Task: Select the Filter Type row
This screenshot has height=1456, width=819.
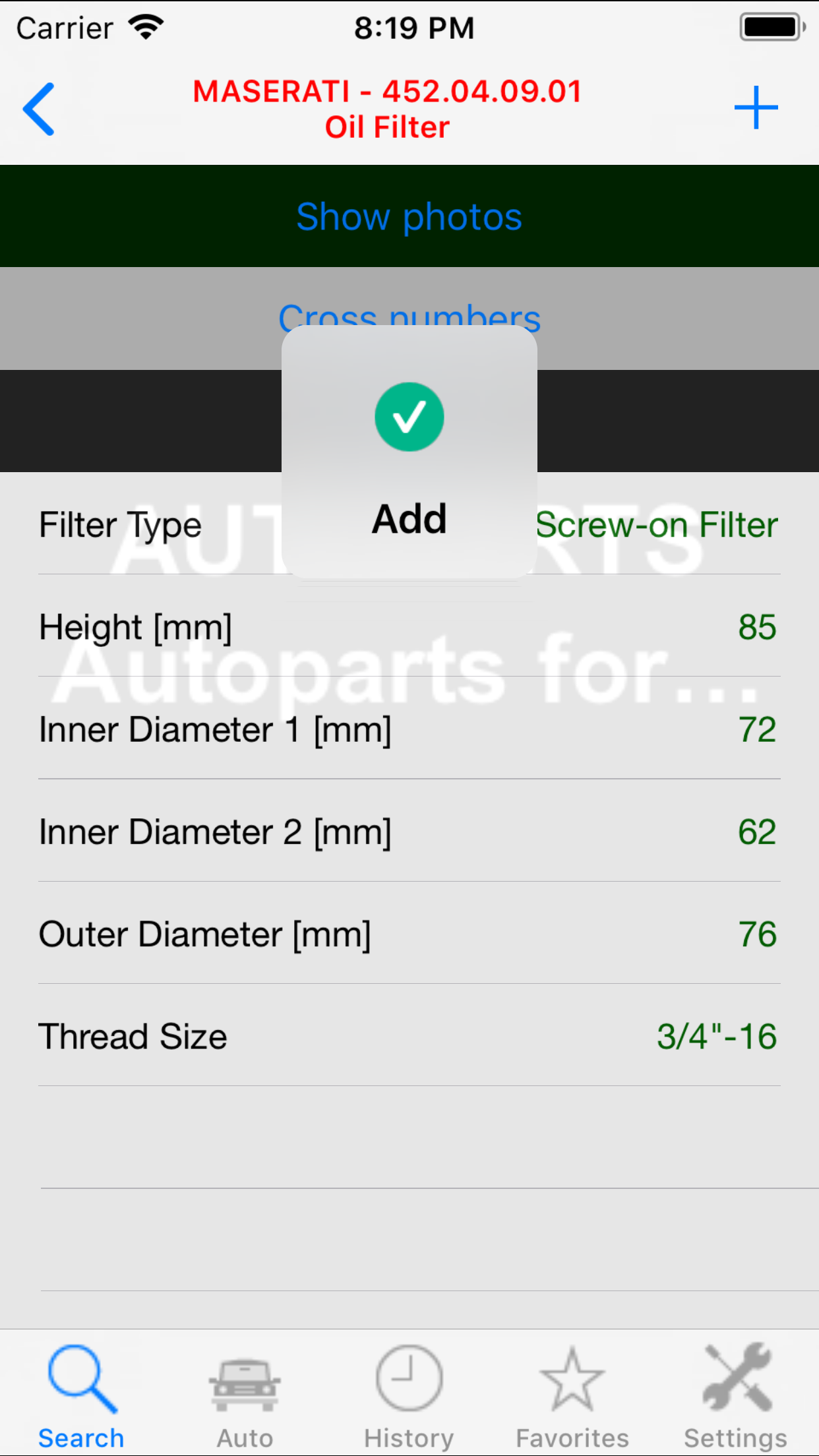Action: (121, 526)
